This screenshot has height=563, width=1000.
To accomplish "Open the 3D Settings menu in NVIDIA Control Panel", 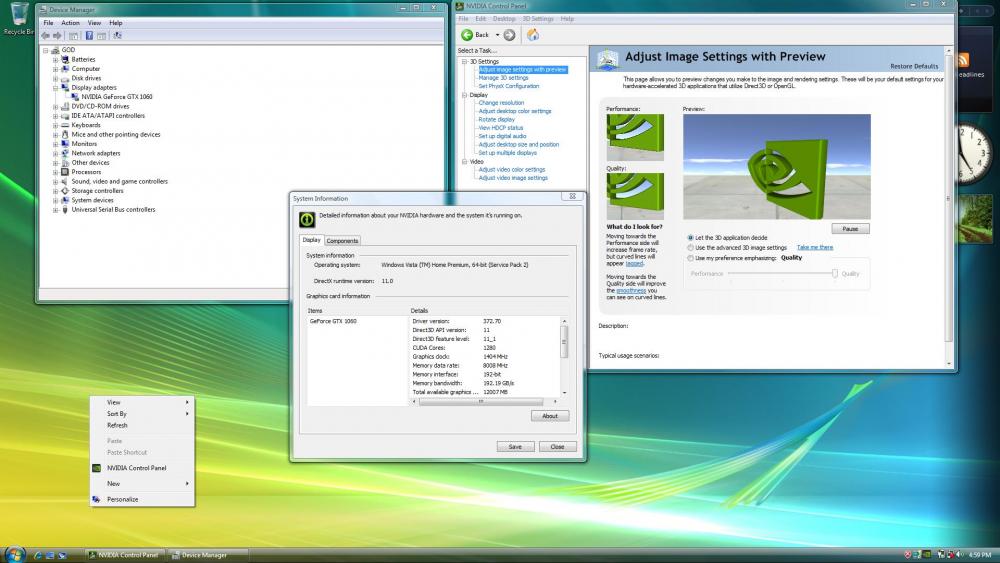I will coord(538,19).
